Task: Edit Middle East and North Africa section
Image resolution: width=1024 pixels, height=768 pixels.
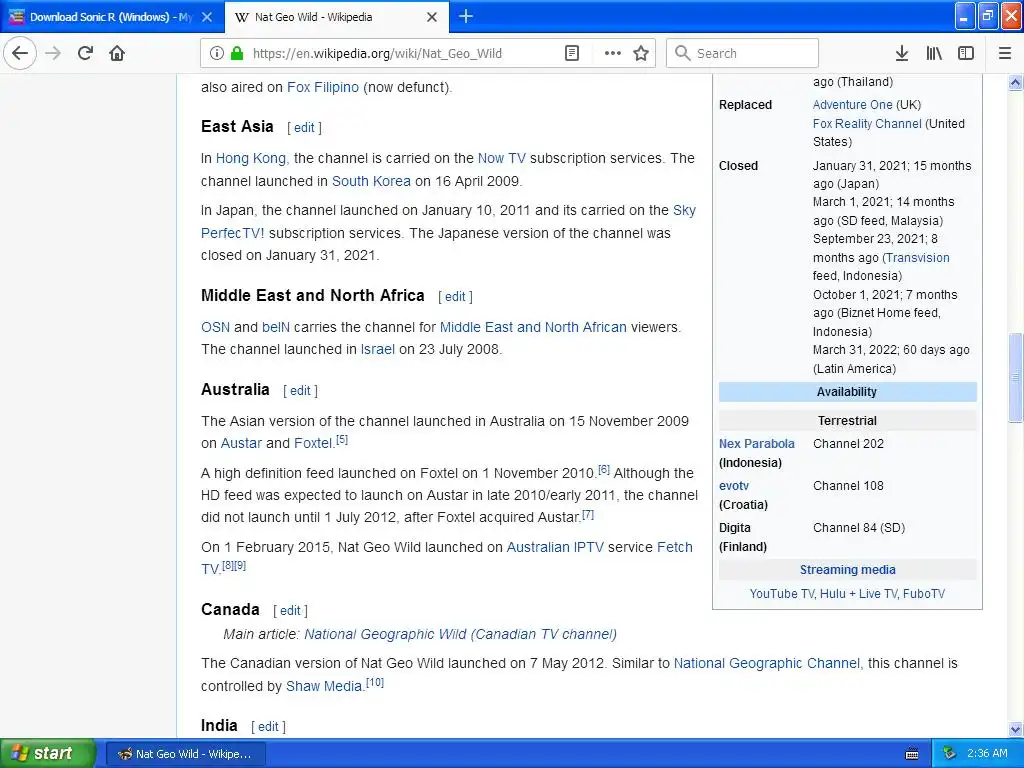Action: [455, 296]
